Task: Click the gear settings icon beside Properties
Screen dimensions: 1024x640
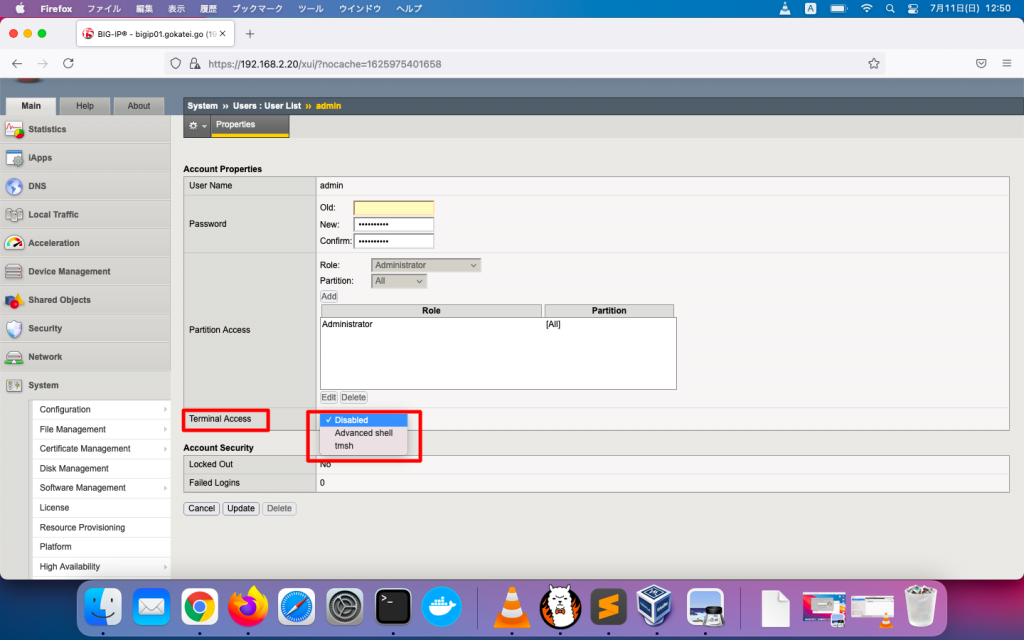Action: 194,126
